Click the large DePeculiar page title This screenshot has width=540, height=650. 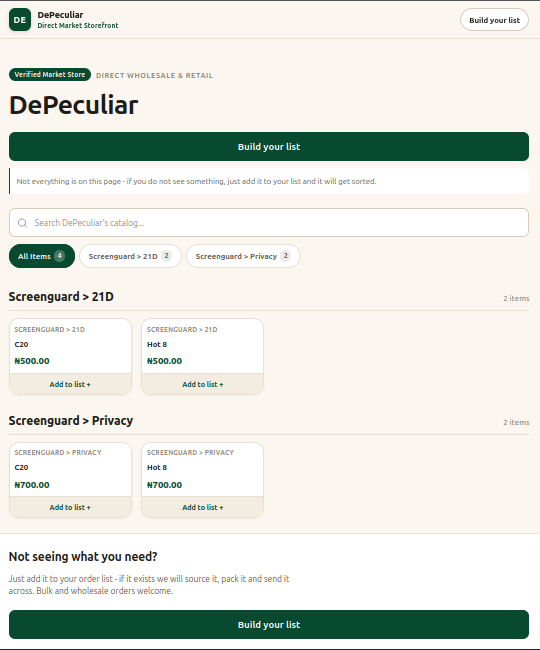point(73,105)
